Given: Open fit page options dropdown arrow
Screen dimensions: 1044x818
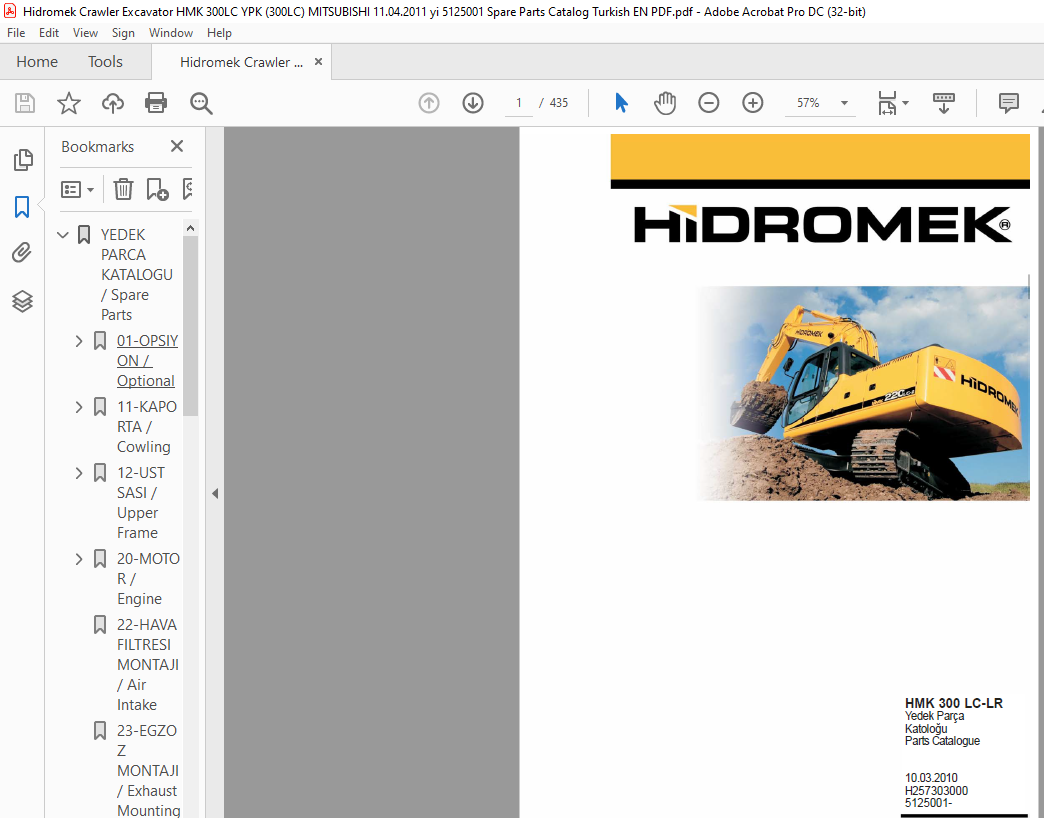Looking at the screenshot, I should [906, 103].
